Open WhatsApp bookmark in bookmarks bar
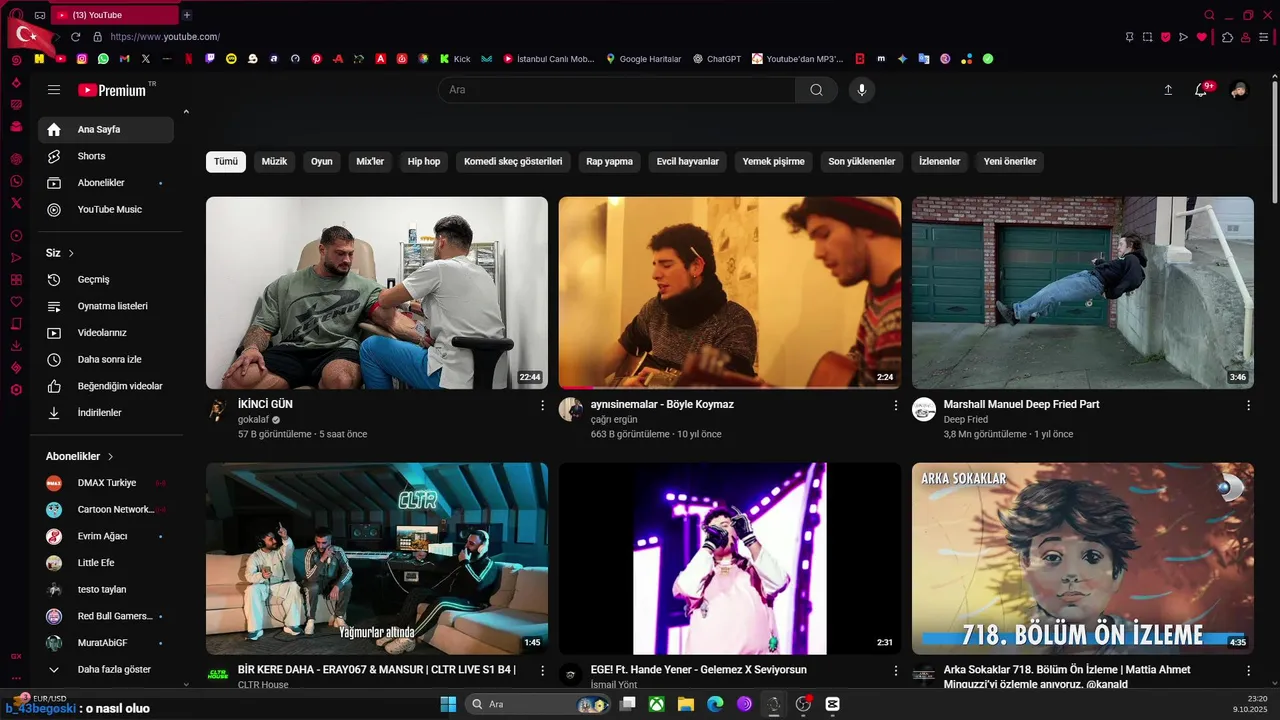Viewport: 1280px width, 720px height. (x=103, y=59)
